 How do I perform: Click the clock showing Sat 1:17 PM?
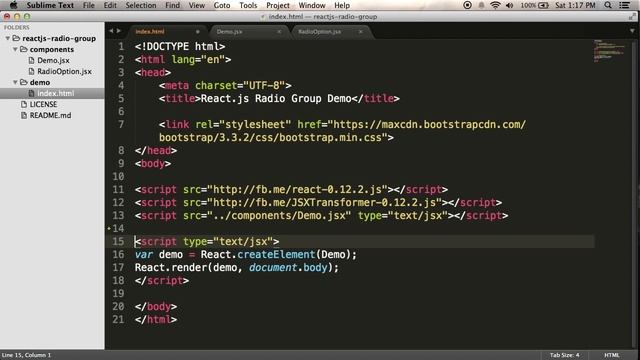[575, 5]
